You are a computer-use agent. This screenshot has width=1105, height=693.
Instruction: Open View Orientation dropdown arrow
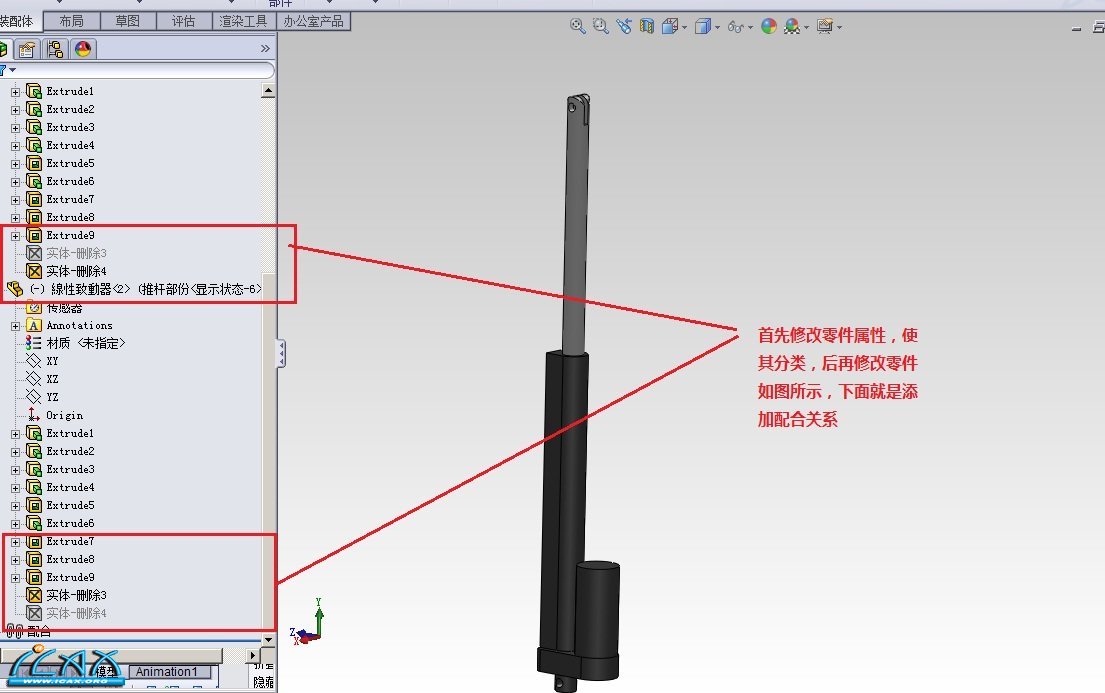point(684,27)
